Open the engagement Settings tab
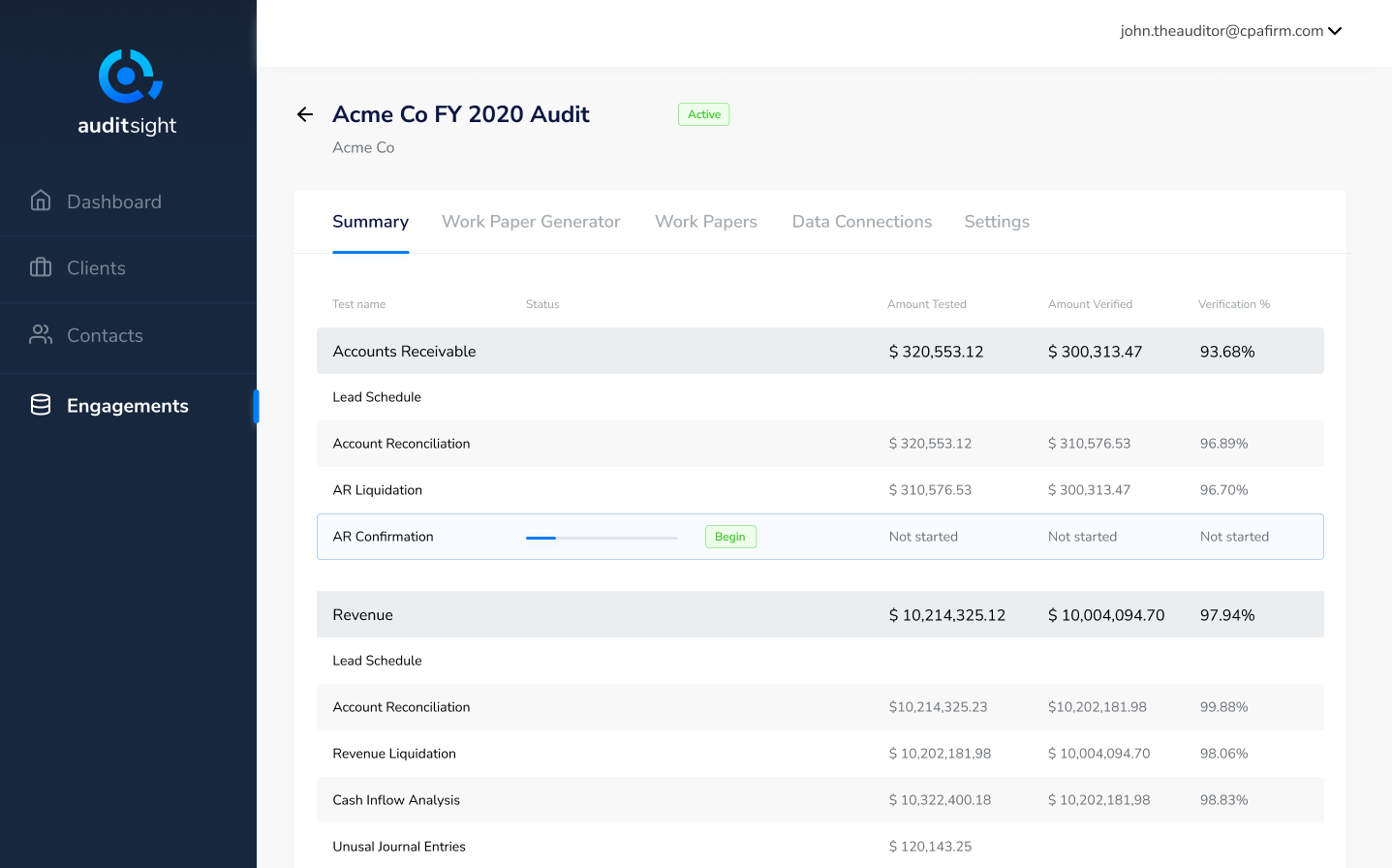1392x868 pixels. pyautogui.click(x=996, y=222)
